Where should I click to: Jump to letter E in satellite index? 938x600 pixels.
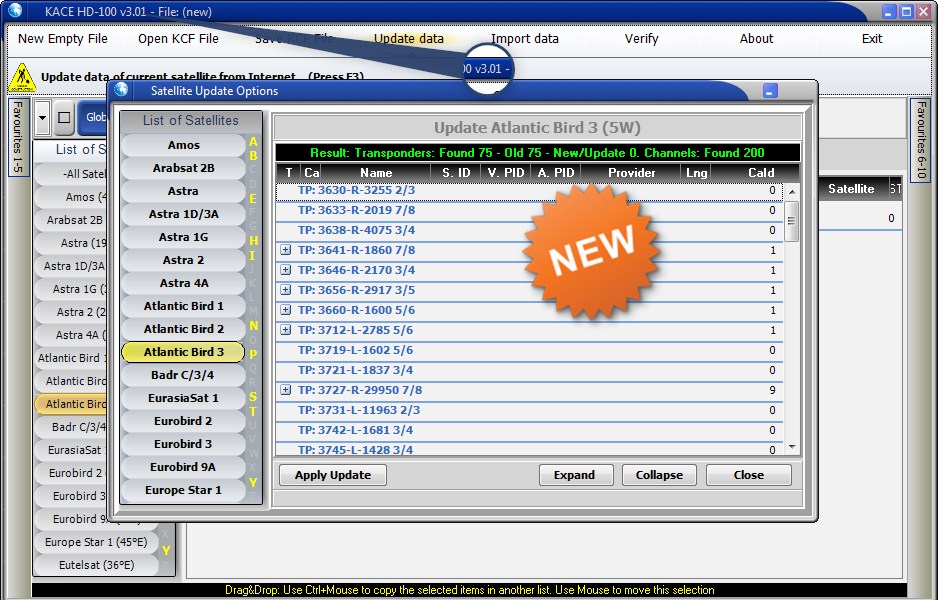(x=253, y=199)
